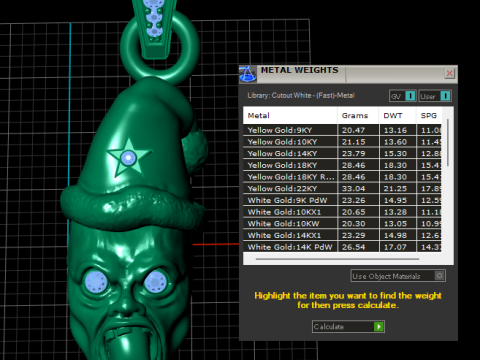
Task: Click the Metal Weights flask icon
Action: [247, 74]
